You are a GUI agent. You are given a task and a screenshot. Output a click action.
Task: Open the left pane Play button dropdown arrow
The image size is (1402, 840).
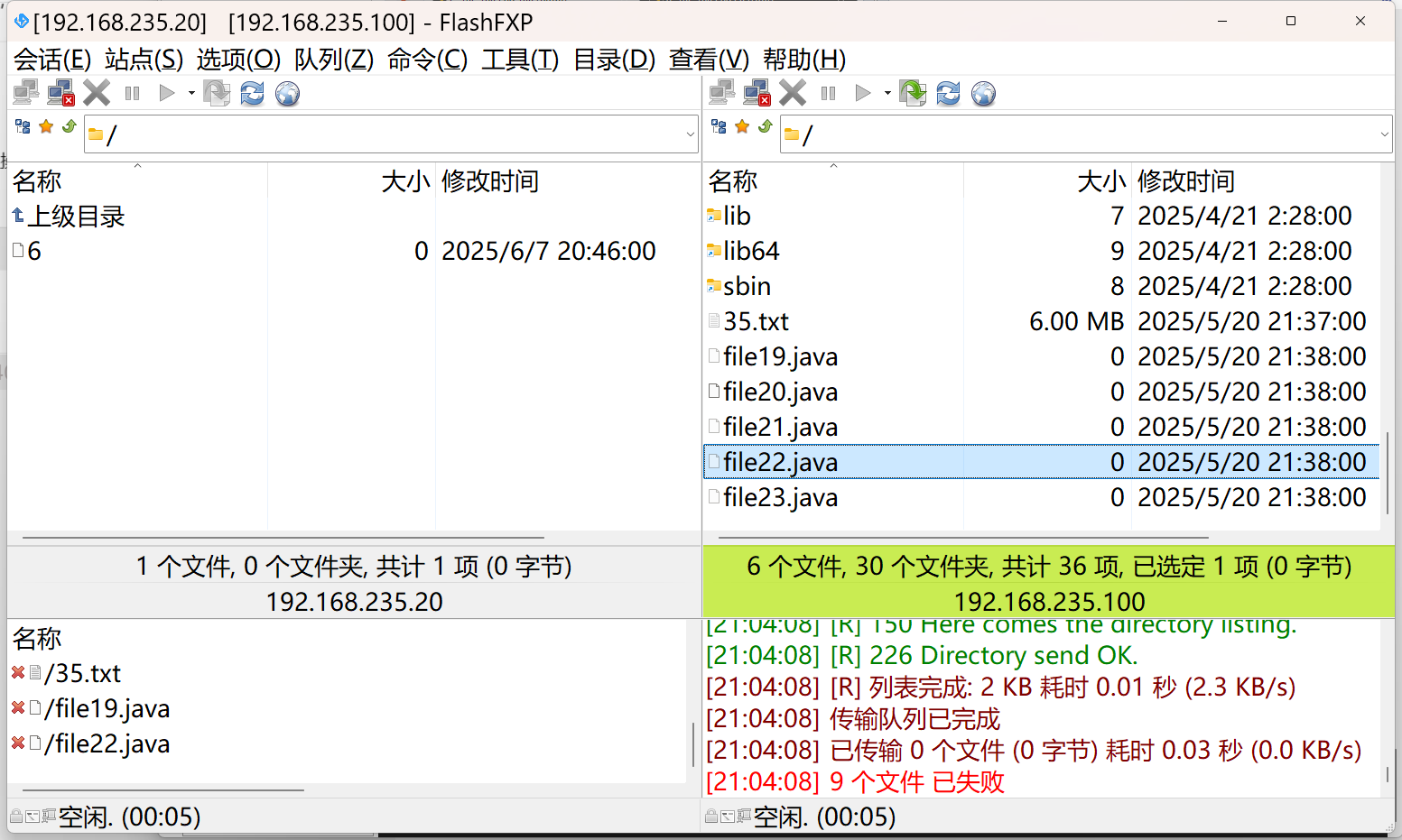191,93
